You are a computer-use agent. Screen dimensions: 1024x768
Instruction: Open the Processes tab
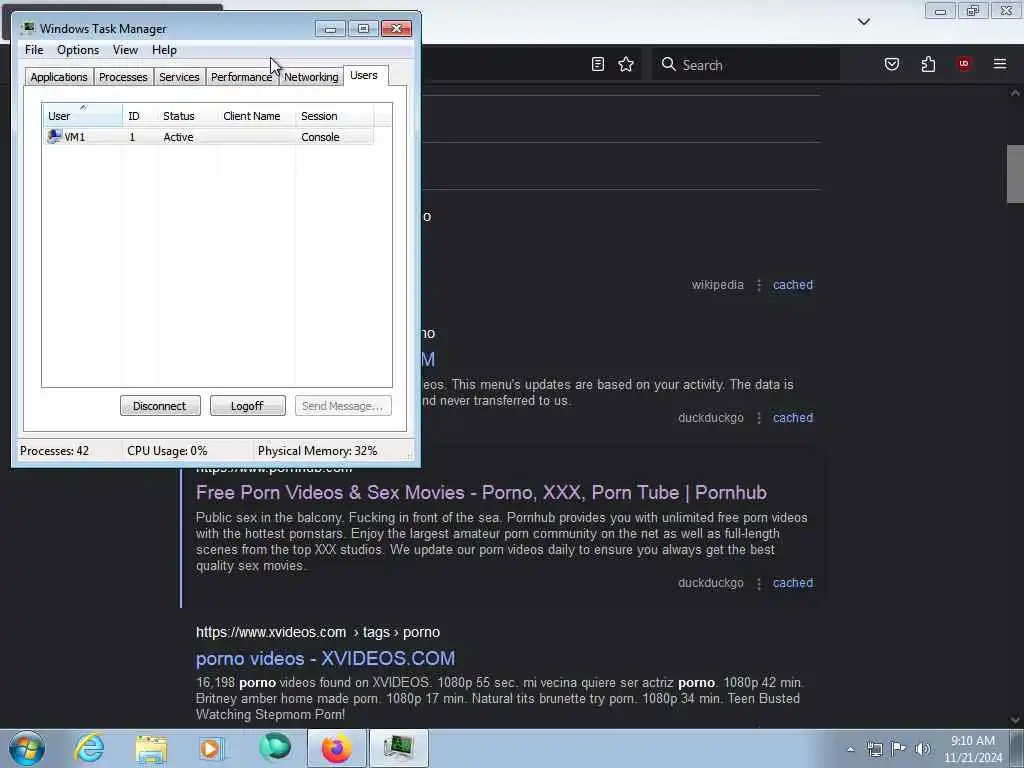pyautogui.click(x=123, y=77)
